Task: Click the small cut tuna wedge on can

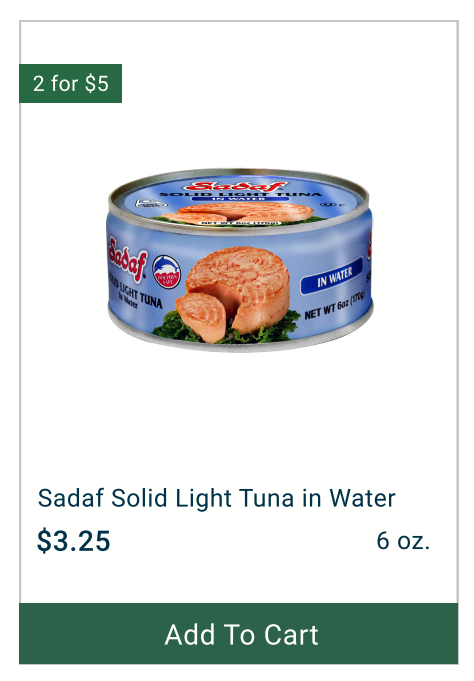Action: (201, 317)
